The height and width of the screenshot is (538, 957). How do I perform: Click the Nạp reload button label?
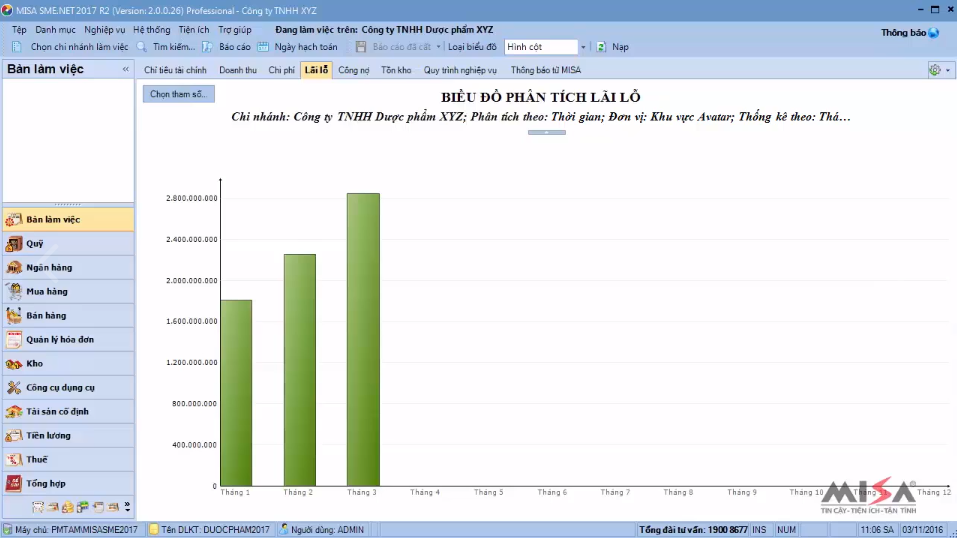[620, 47]
